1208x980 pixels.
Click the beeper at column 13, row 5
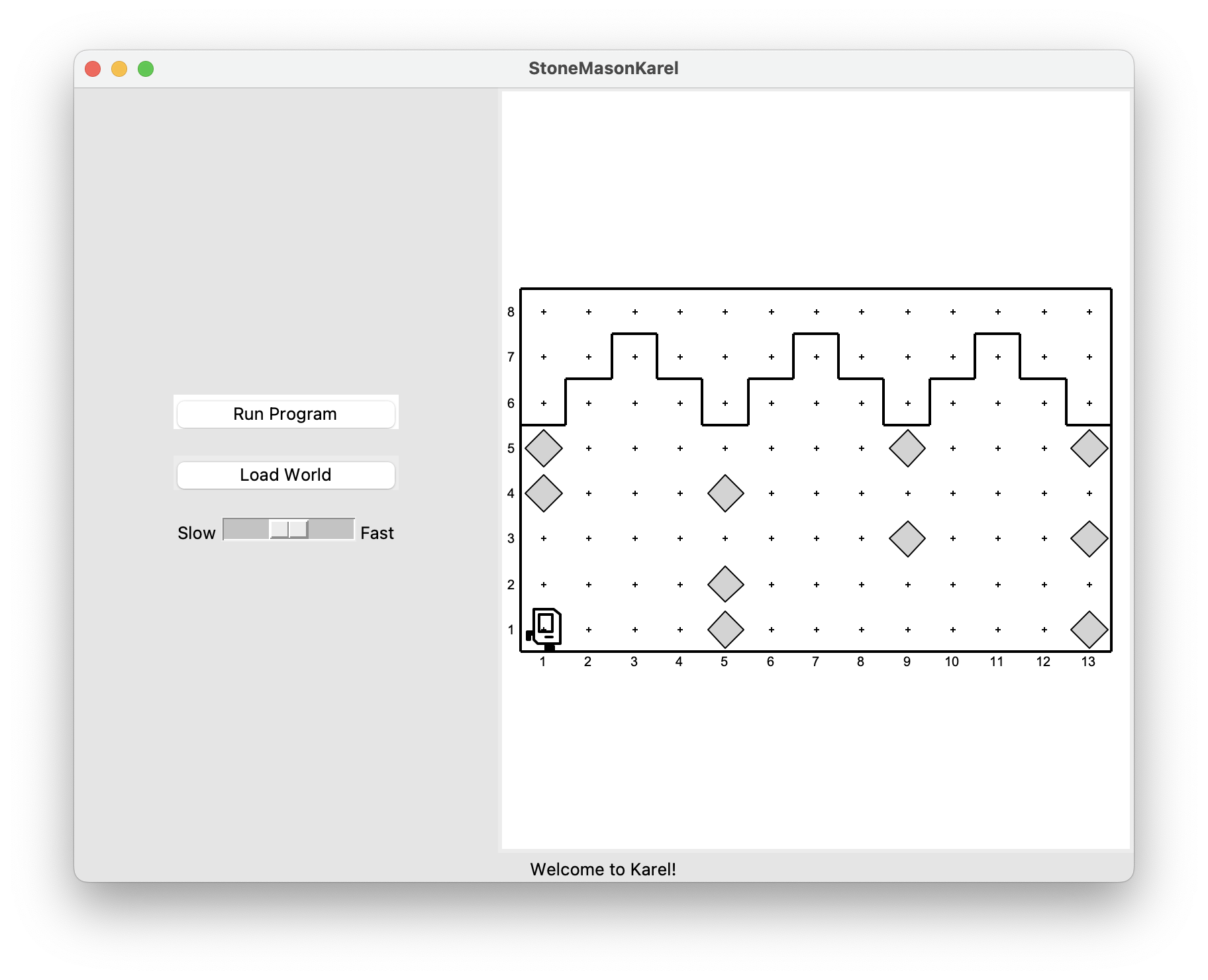coord(1089,448)
